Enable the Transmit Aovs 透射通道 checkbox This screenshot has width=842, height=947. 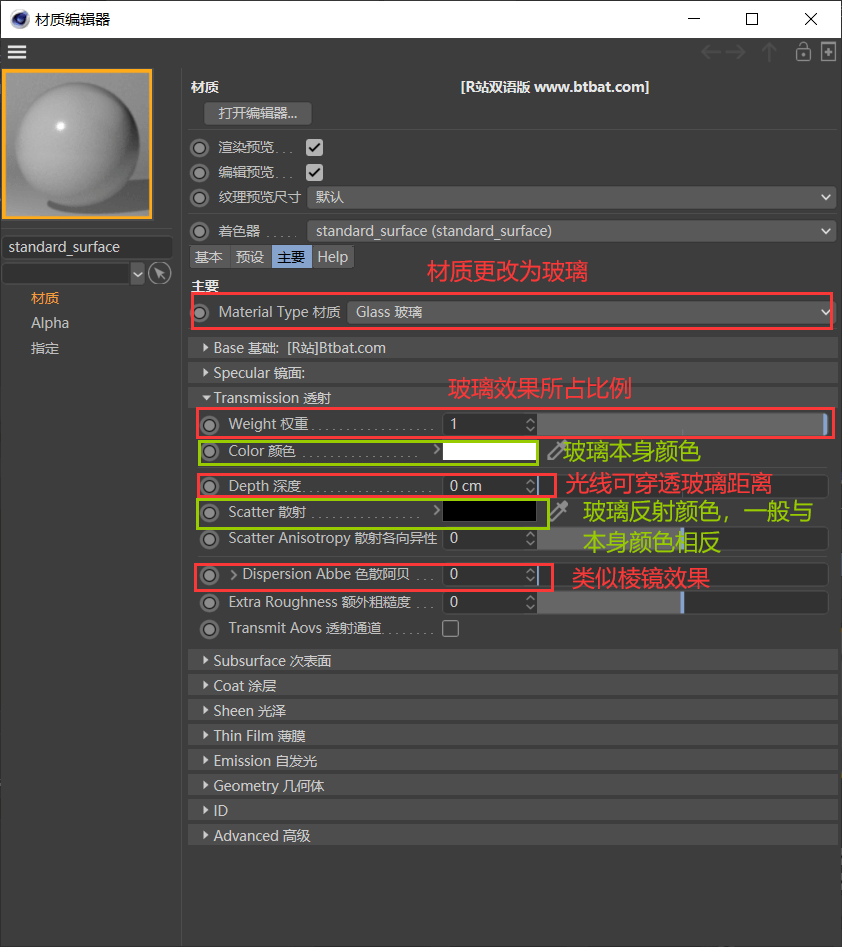click(451, 629)
